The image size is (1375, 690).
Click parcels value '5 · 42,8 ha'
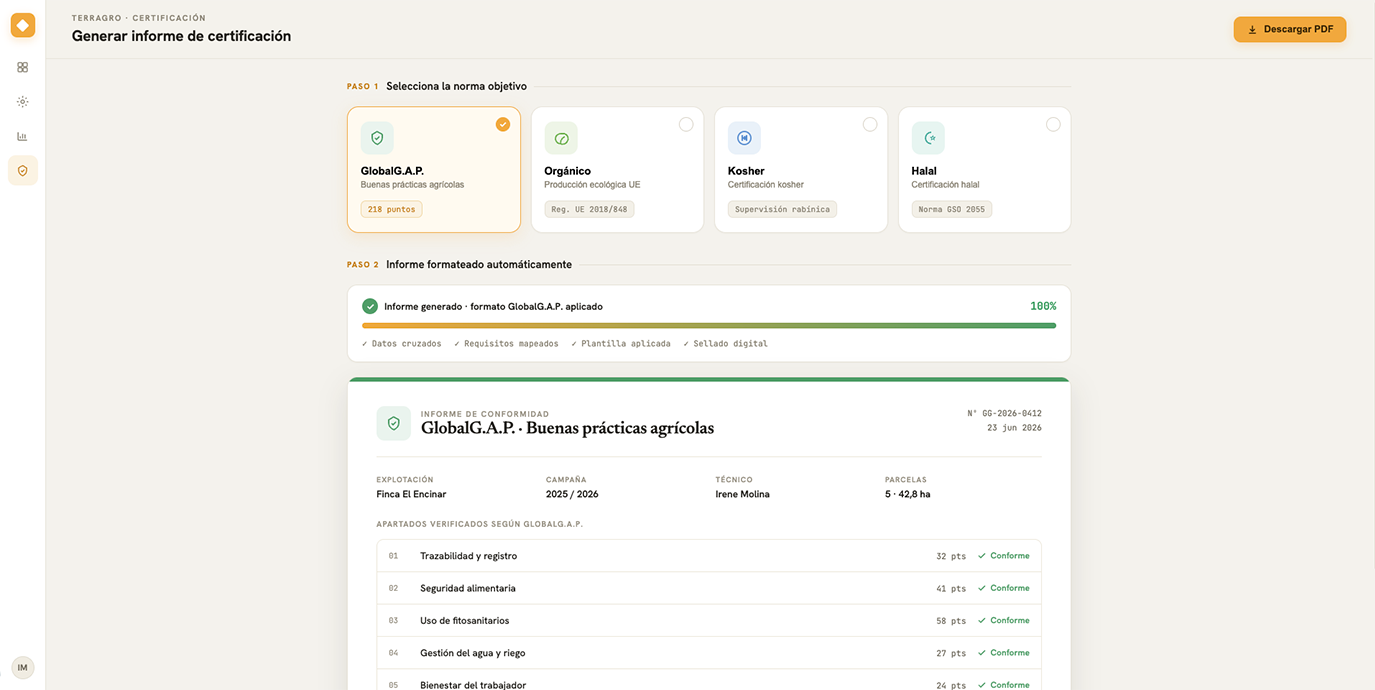908,494
